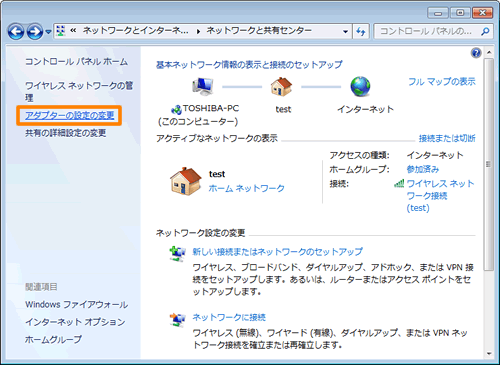Open the blue help question mark icon
The height and width of the screenshot is (365, 500).
[x=476, y=53]
